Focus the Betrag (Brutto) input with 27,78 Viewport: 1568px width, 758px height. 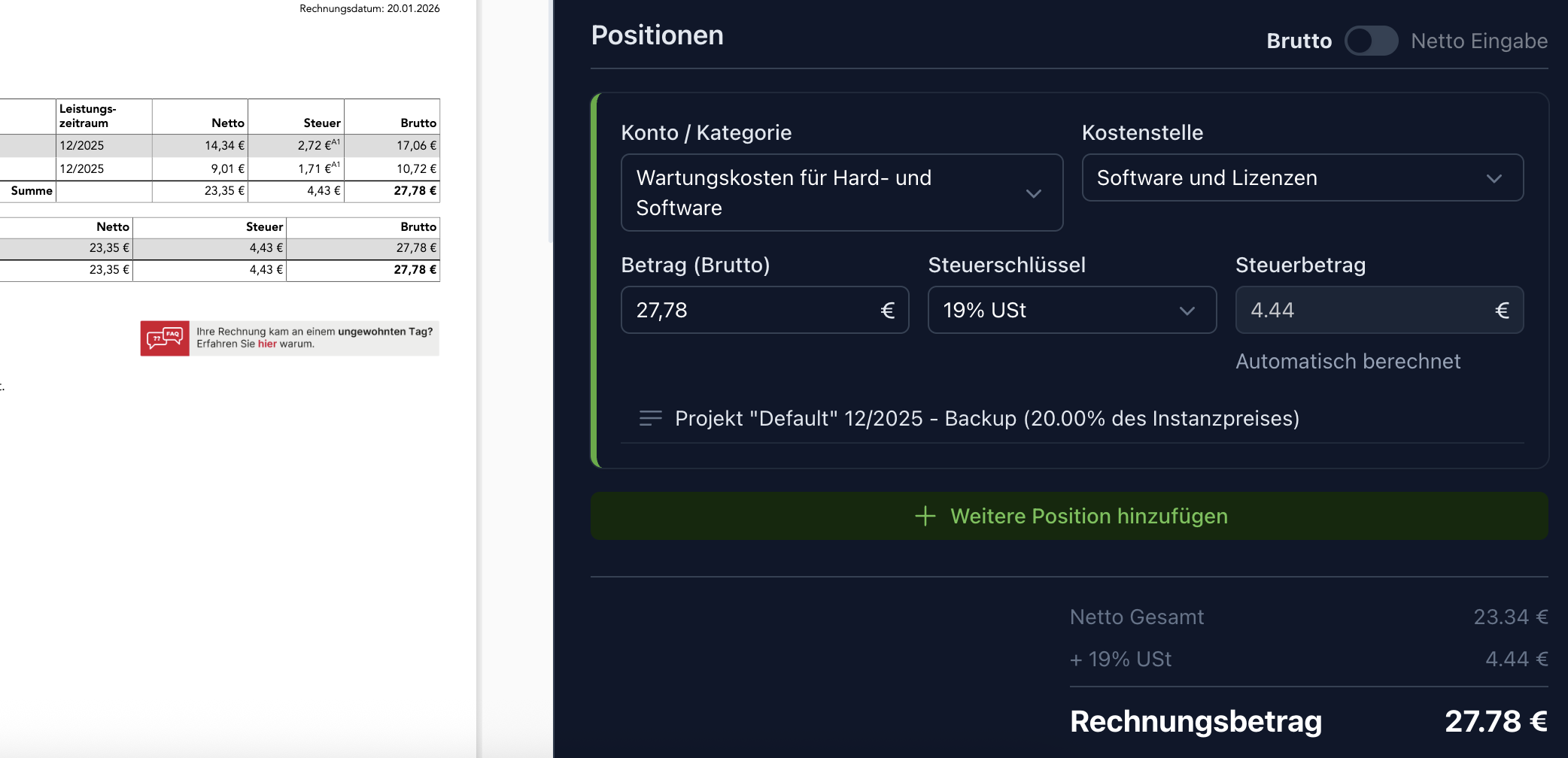(x=752, y=310)
